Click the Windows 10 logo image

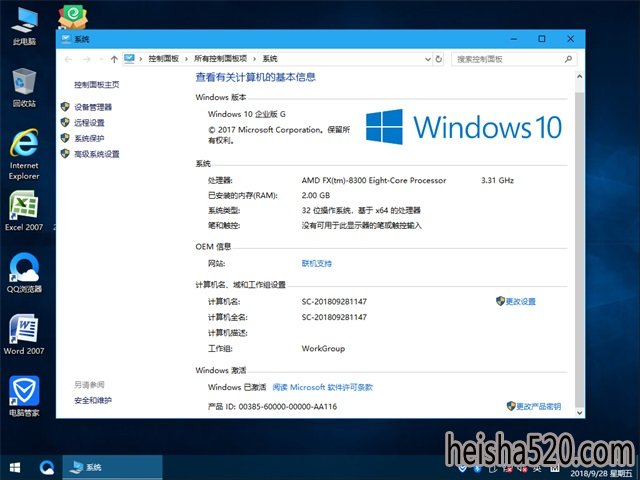click(464, 127)
